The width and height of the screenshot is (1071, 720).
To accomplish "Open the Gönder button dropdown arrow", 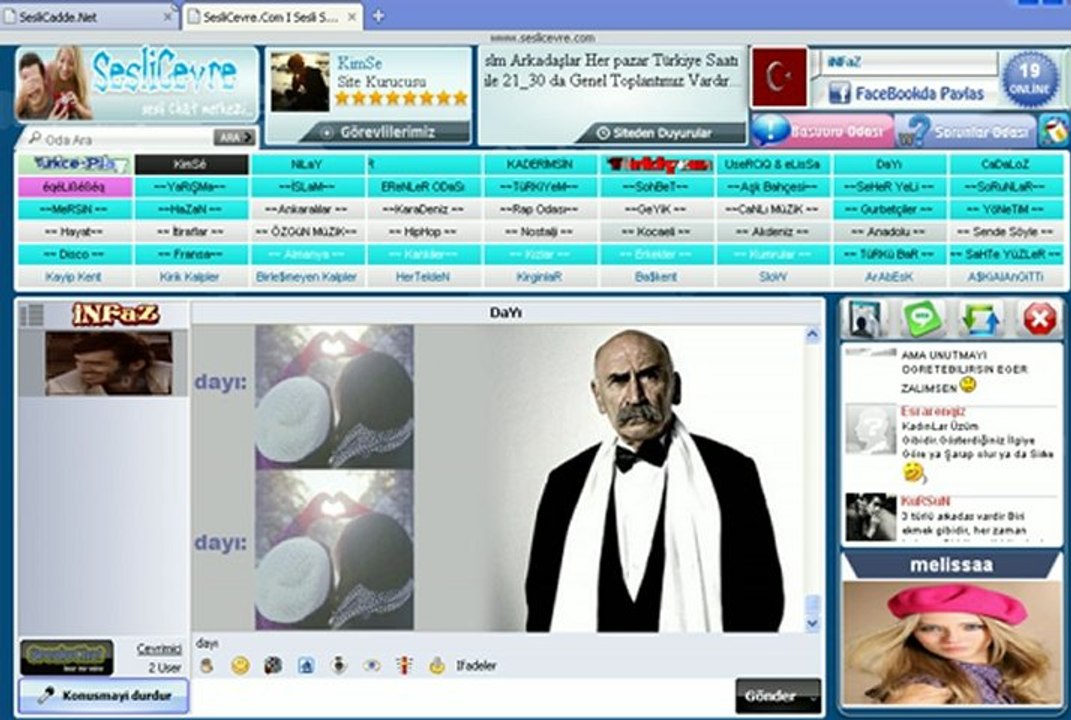I will click(812, 697).
